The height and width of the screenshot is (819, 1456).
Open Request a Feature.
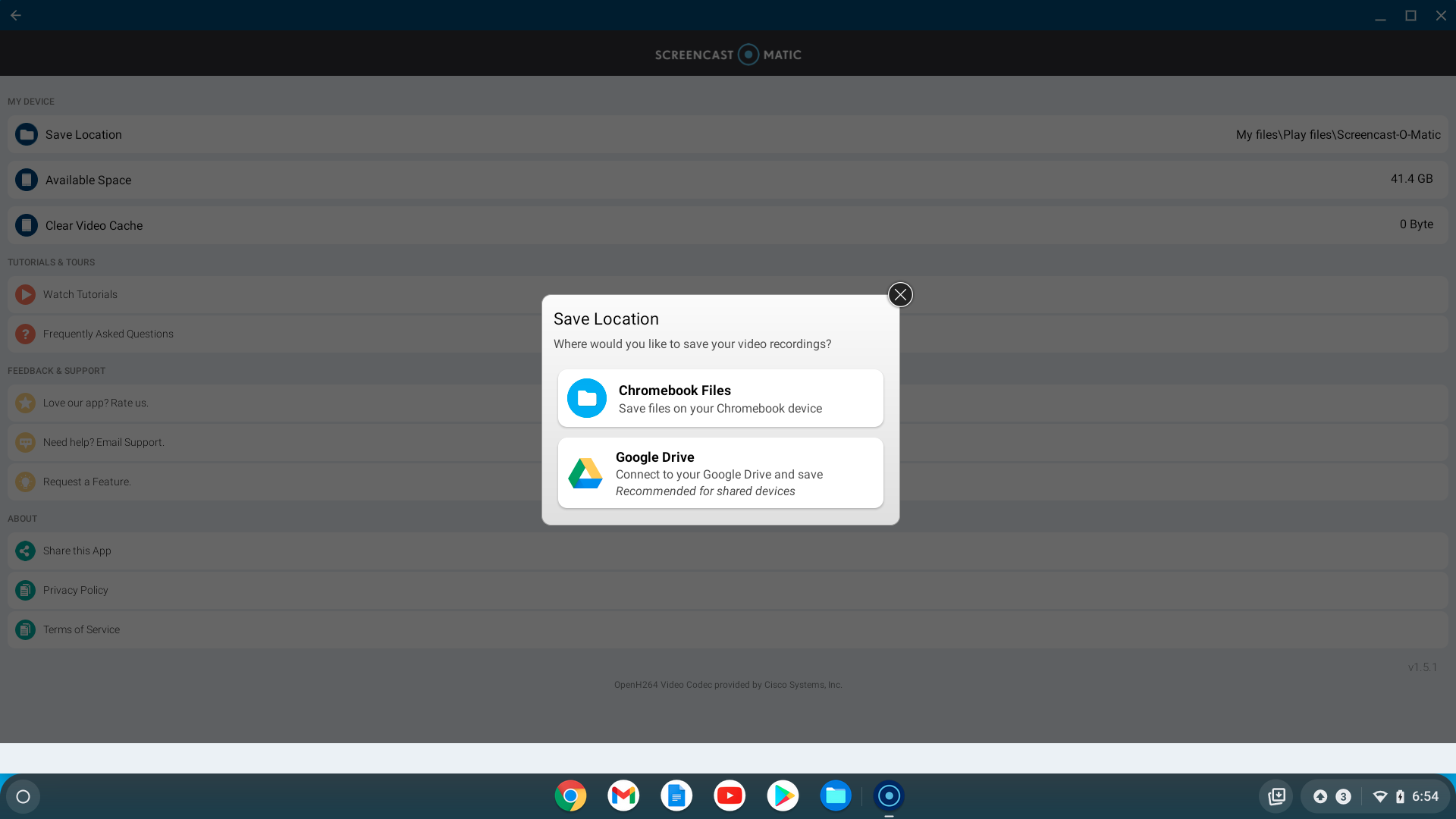click(728, 482)
